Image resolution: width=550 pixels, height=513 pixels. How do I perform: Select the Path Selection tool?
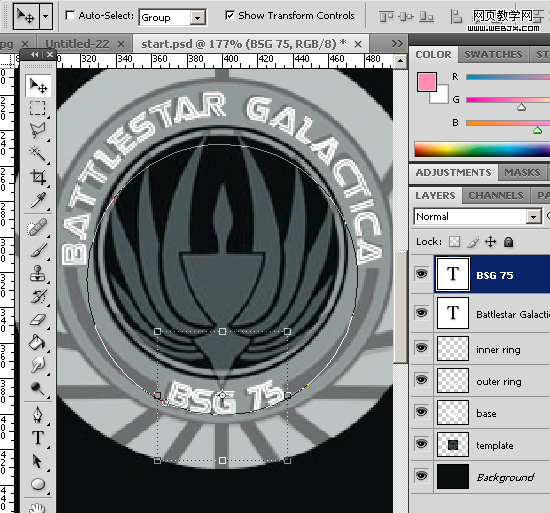coord(38,461)
